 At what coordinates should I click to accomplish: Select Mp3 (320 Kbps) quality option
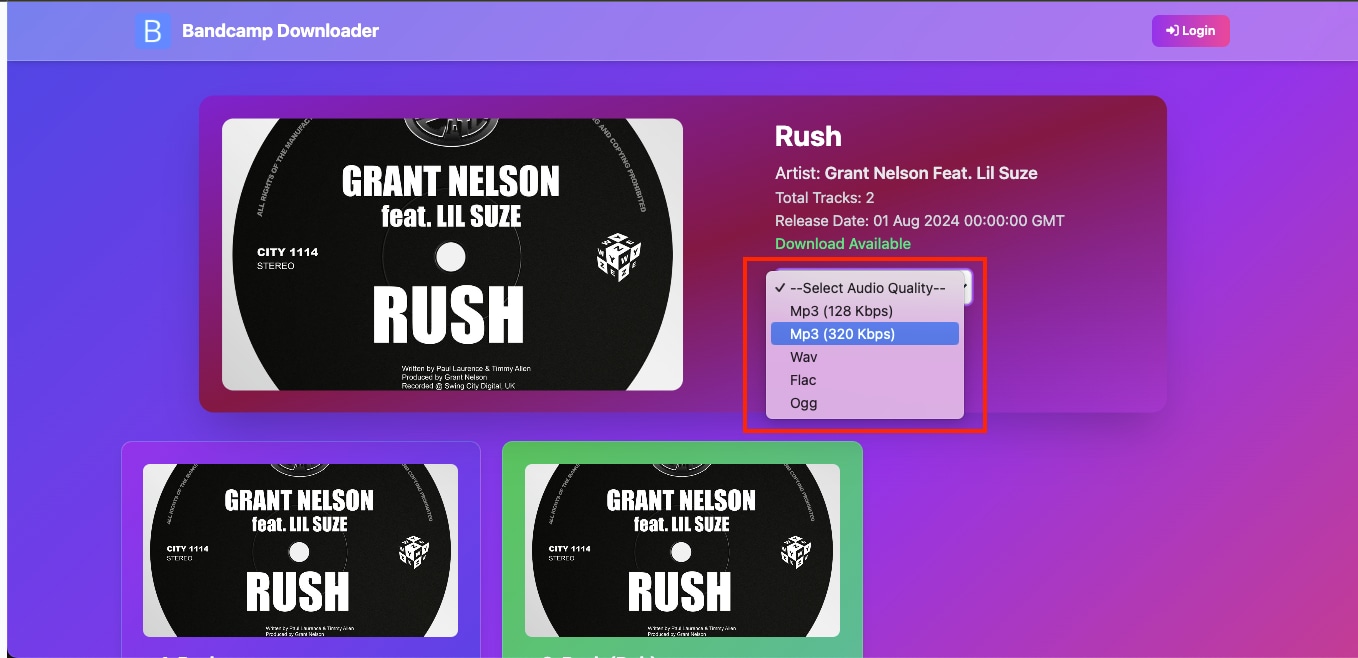[865, 334]
